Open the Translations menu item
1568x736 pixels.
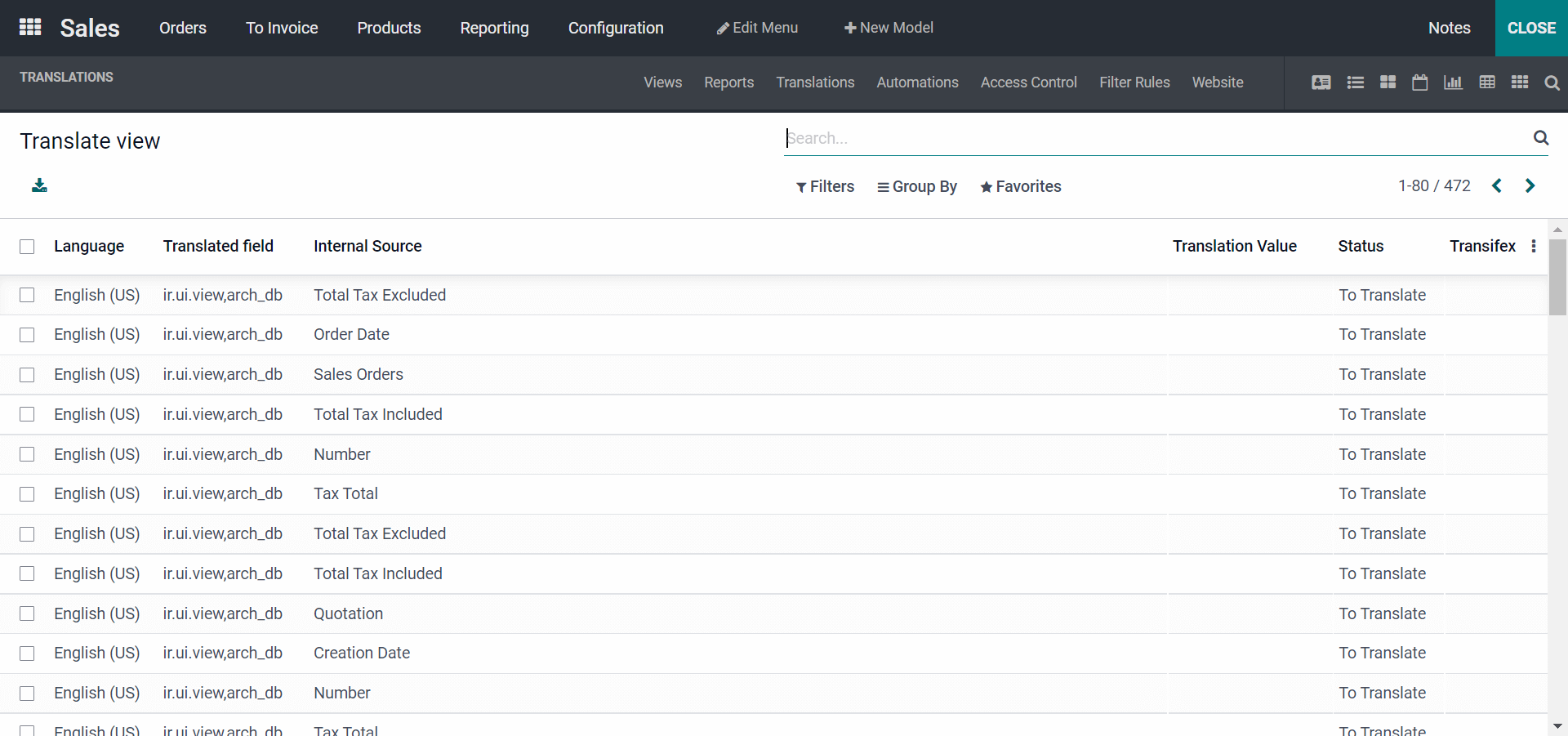pos(814,83)
